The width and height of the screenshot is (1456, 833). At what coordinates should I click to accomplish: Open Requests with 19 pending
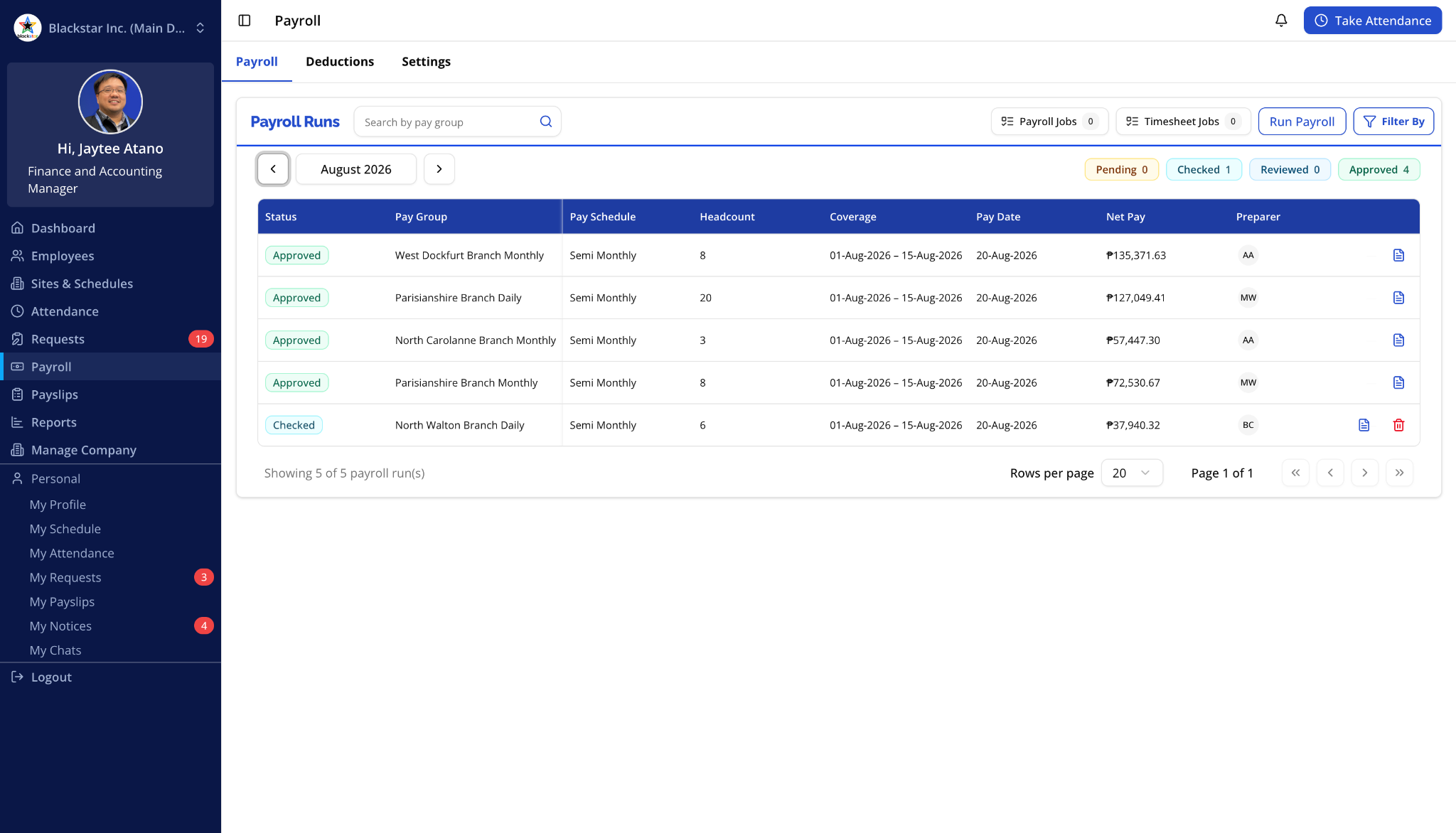pyautogui.click(x=110, y=339)
